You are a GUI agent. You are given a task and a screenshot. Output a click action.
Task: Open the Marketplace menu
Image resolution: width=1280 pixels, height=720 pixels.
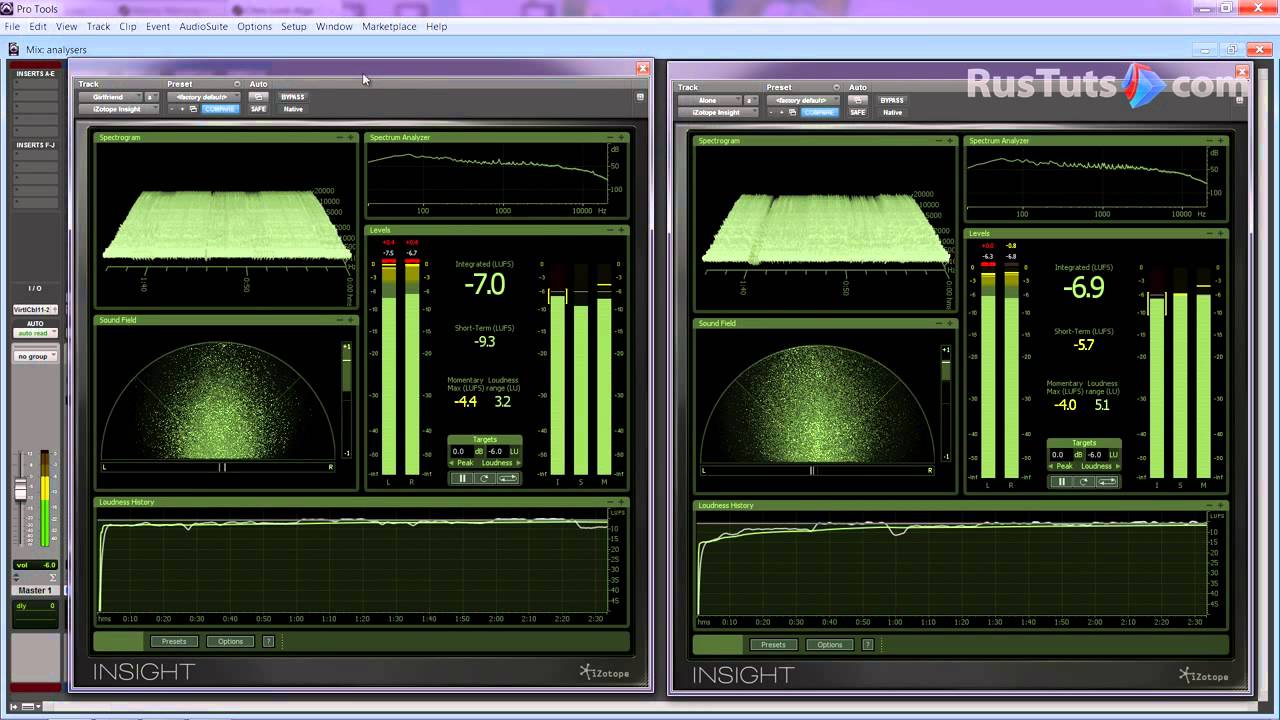(389, 26)
